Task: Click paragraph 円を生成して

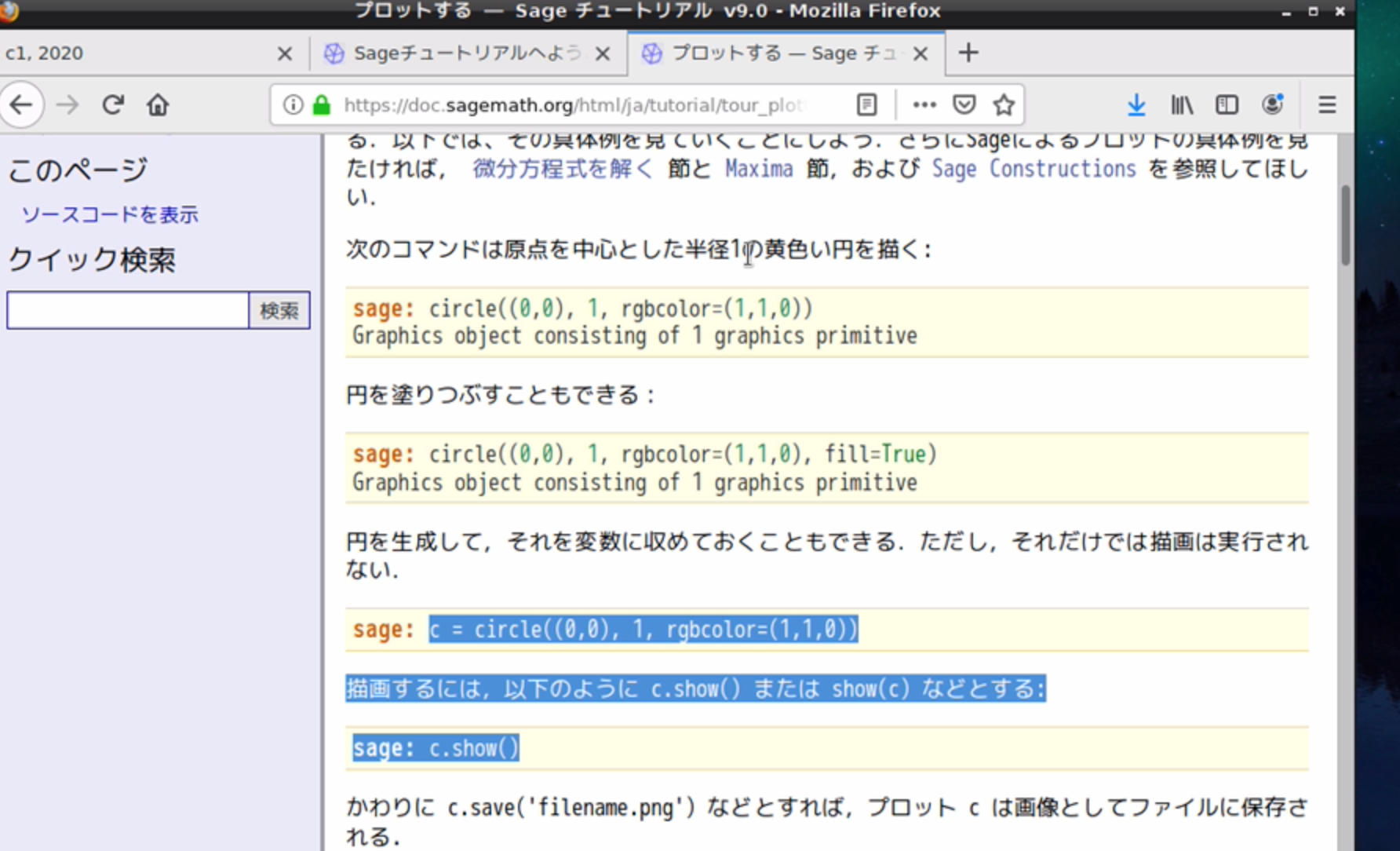Action: (827, 555)
